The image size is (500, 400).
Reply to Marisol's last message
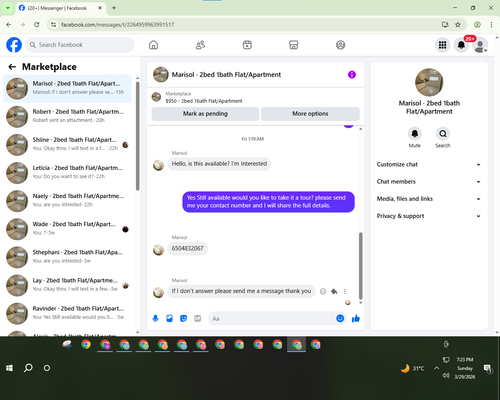click(x=334, y=291)
